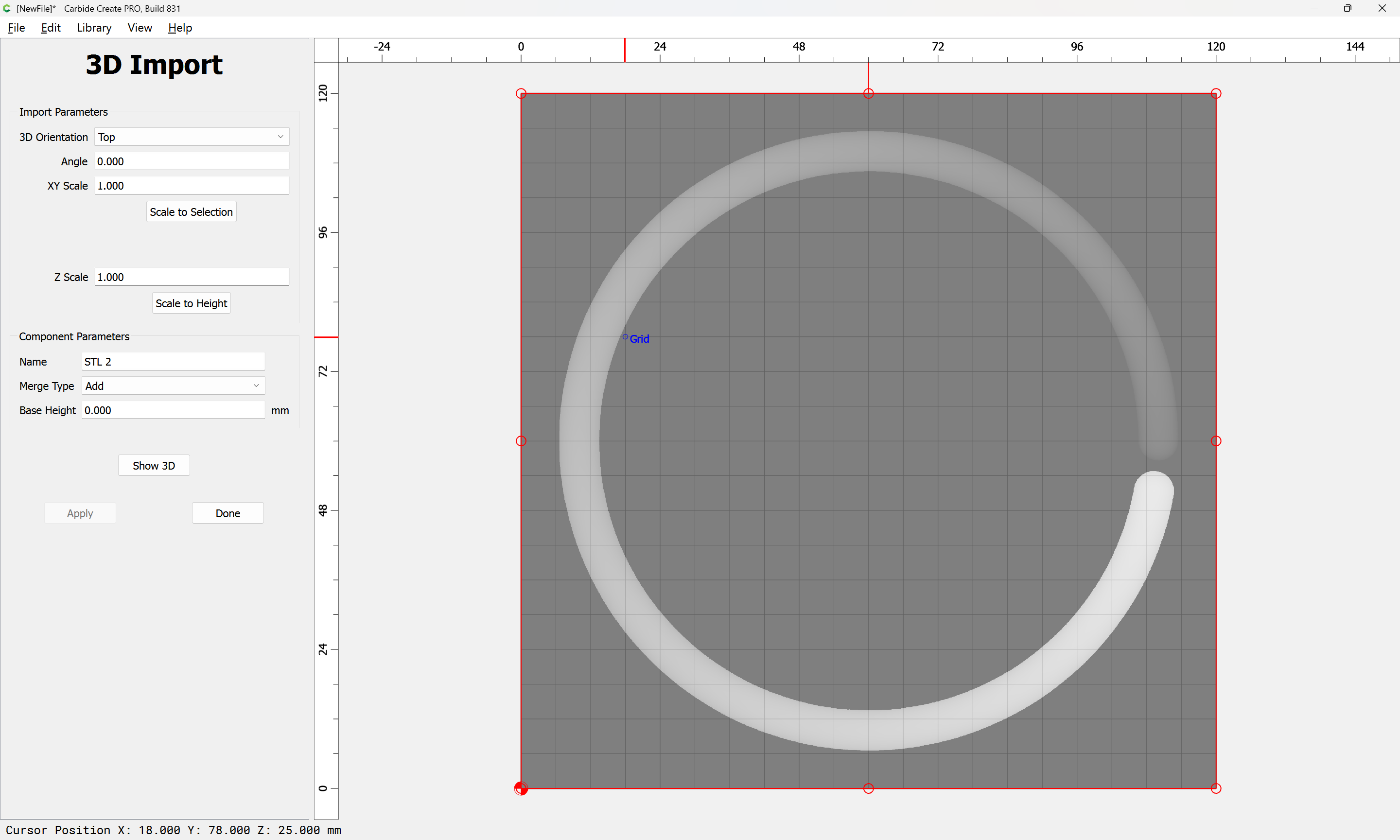Viewport: 1400px width, 840px height.
Task: Click the top-center red selection handle
Action: click(868, 93)
